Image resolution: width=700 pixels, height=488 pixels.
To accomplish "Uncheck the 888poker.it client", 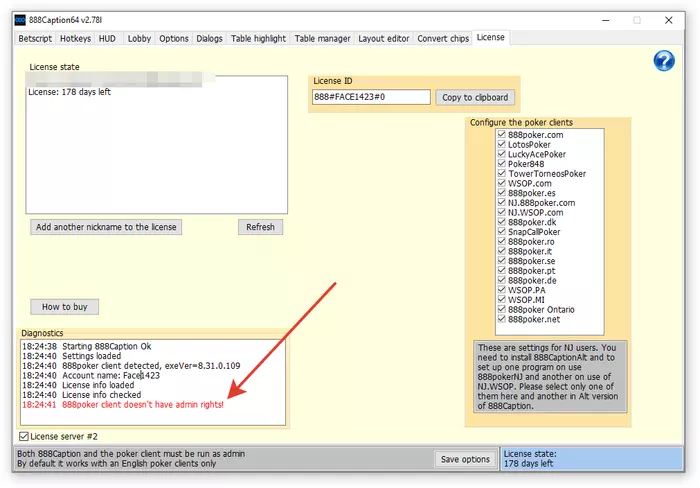I will click(501, 251).
